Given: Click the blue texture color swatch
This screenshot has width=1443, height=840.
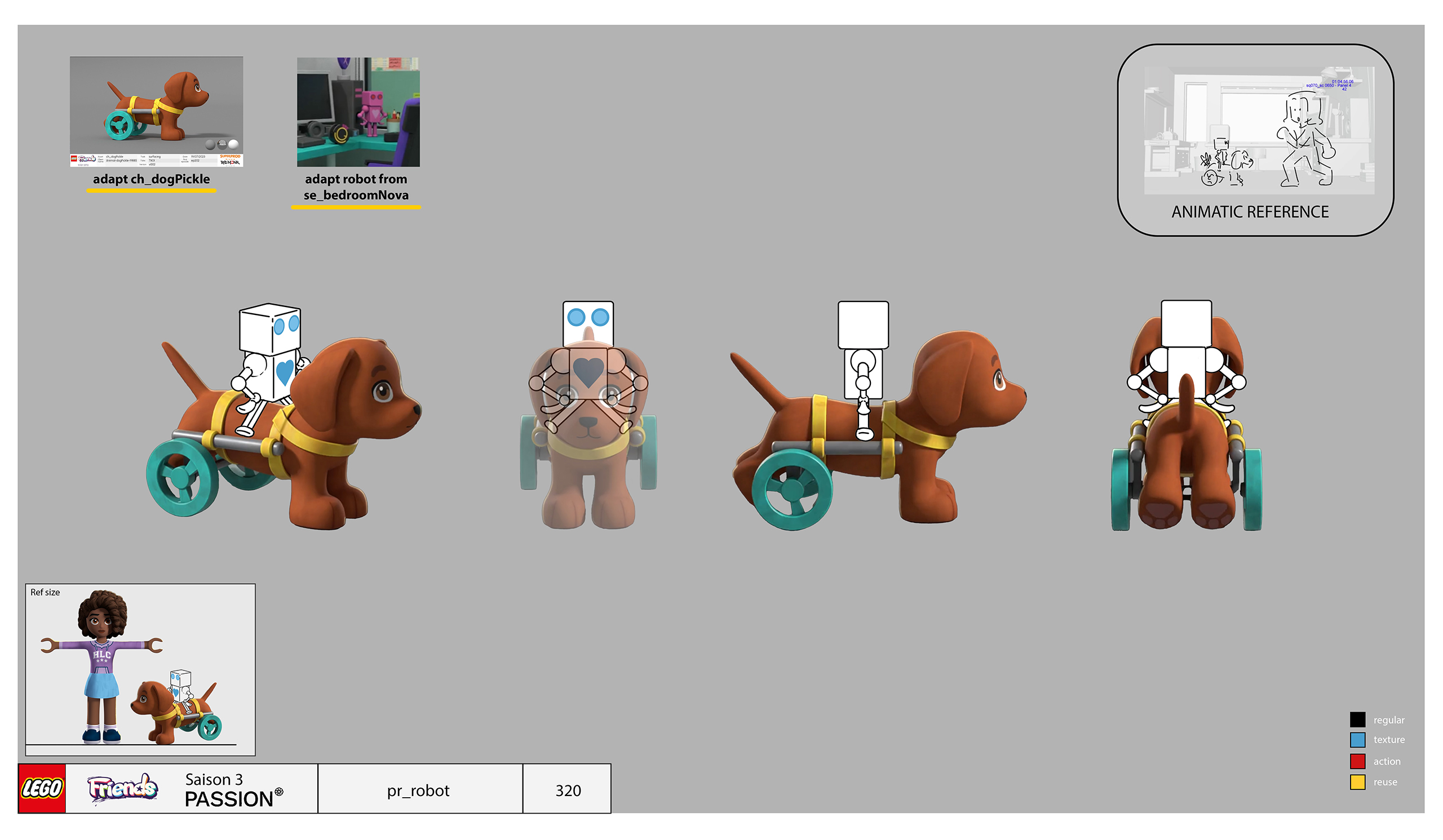Looking at the screenshot, I should (1357, 739).
